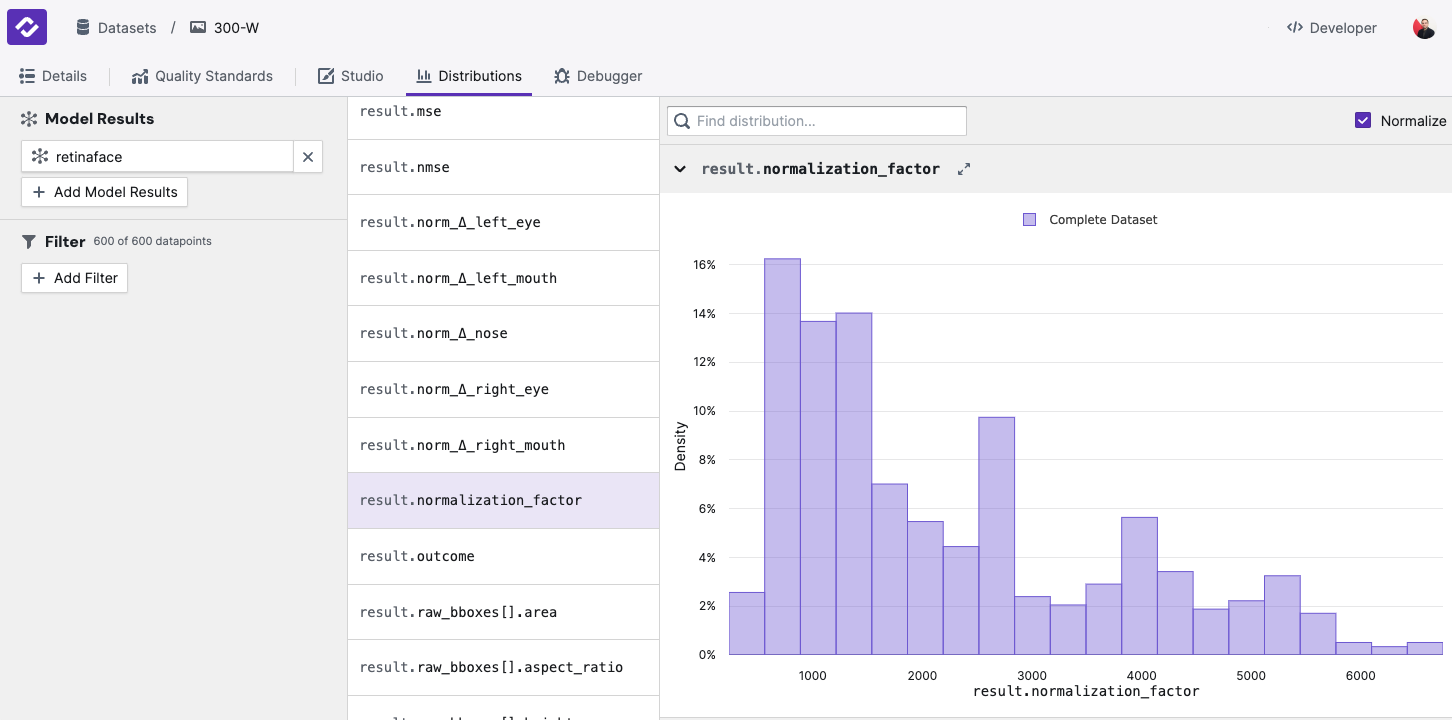Toggle Complete Dataset legend entry

(x=1090, y=220)
